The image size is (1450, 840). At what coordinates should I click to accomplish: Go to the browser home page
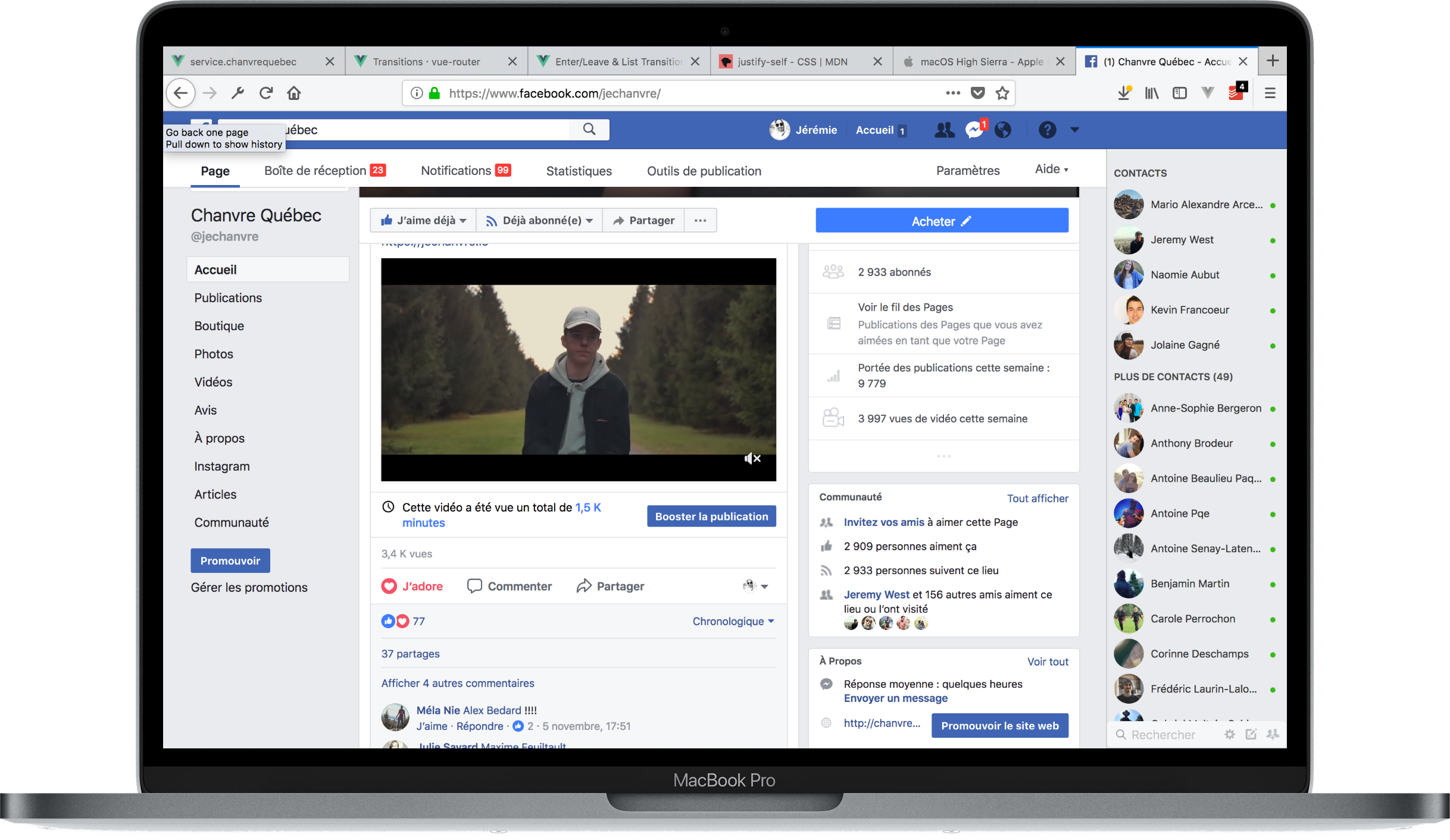[294, 93]
